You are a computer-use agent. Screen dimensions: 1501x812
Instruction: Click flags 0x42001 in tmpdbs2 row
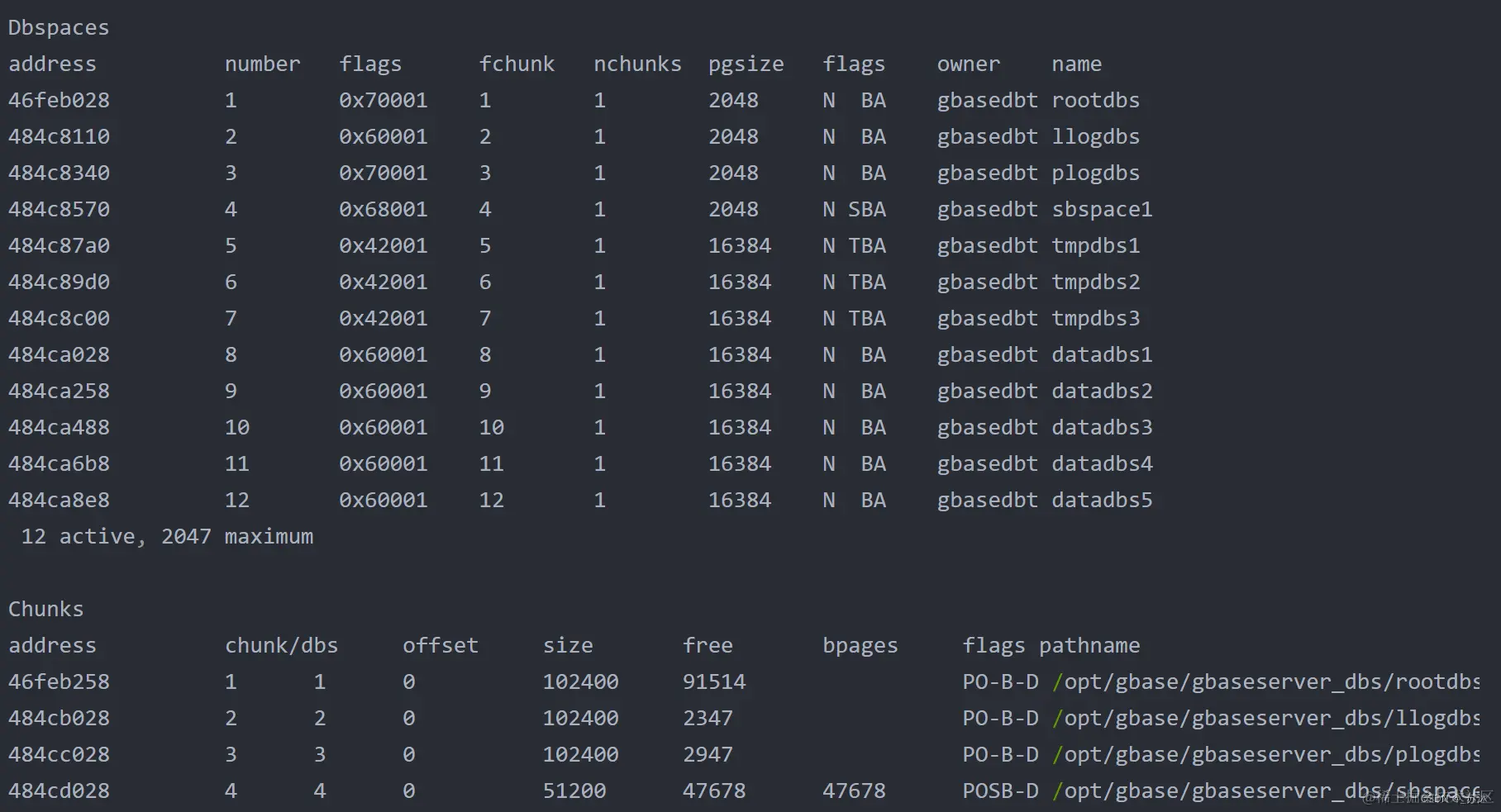383,283
